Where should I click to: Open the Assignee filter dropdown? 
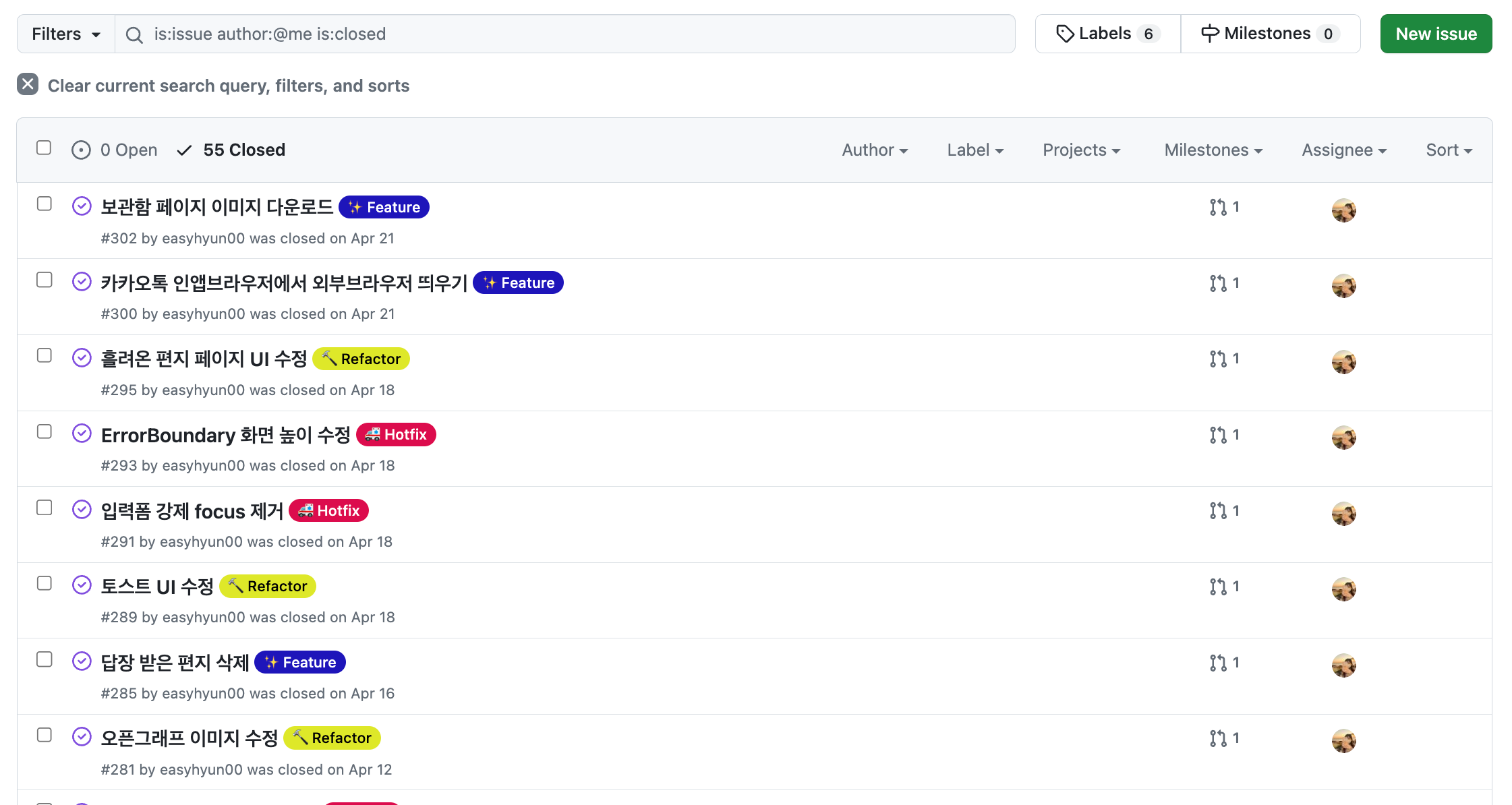click(x=1343, y=150)
